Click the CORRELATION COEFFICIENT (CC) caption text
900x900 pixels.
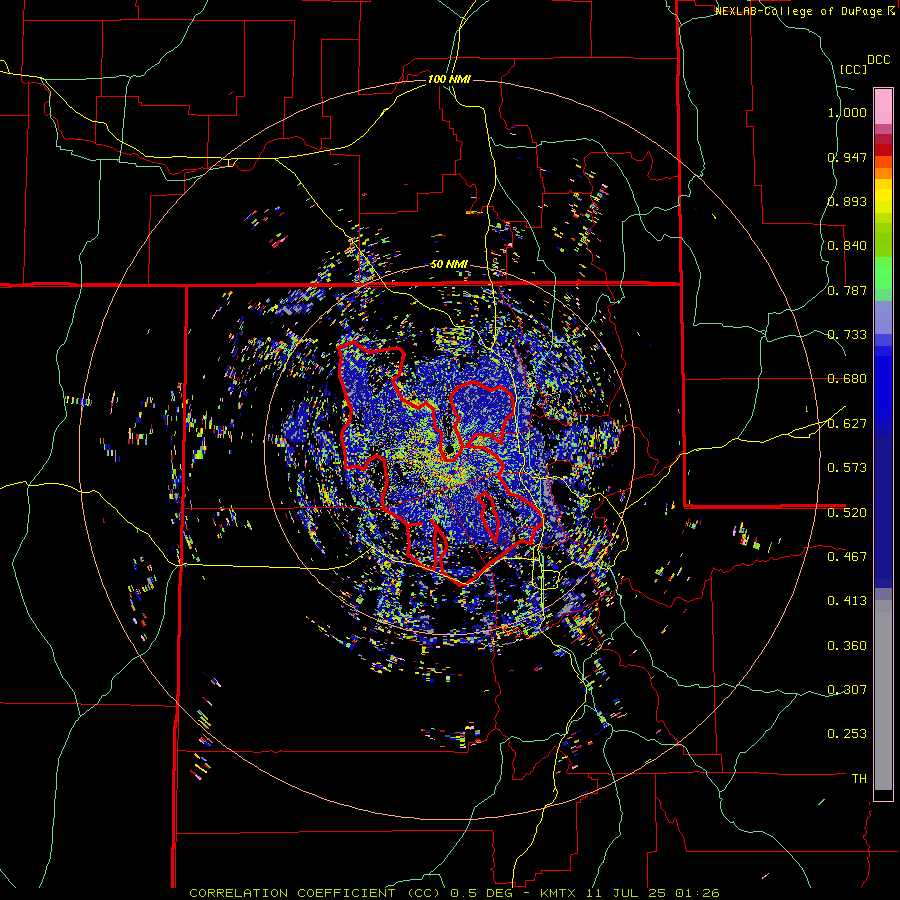pos(315,893)
